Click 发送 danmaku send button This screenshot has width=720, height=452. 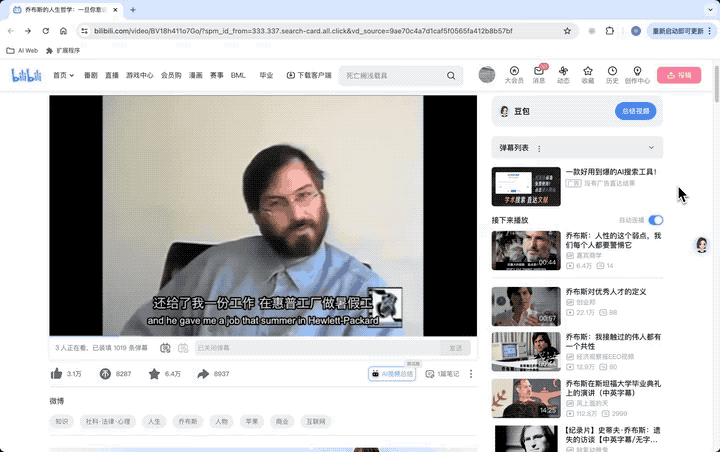pyautogui.click(x=456, y=348)
